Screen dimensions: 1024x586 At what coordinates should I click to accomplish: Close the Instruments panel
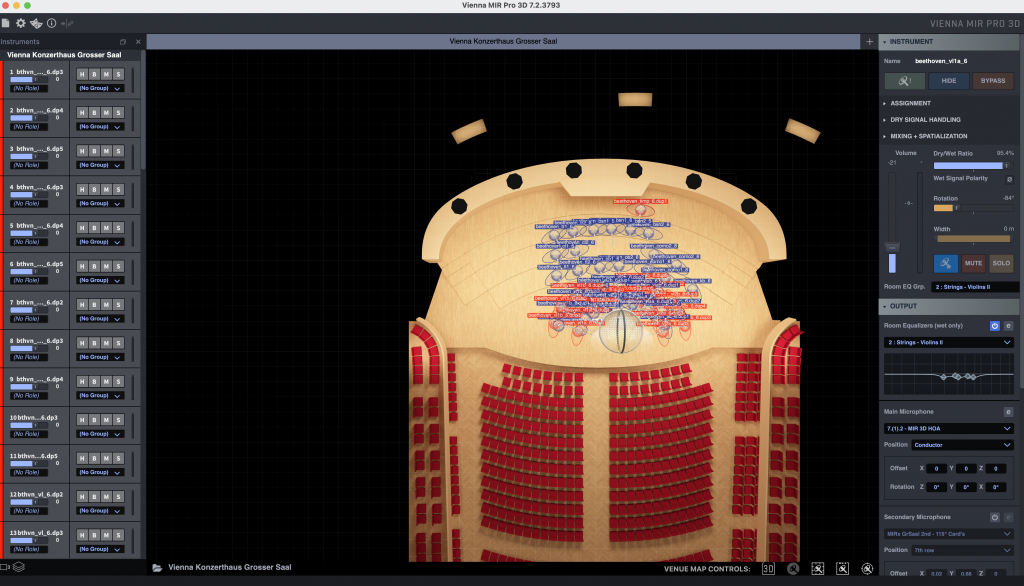click(138, 42)
